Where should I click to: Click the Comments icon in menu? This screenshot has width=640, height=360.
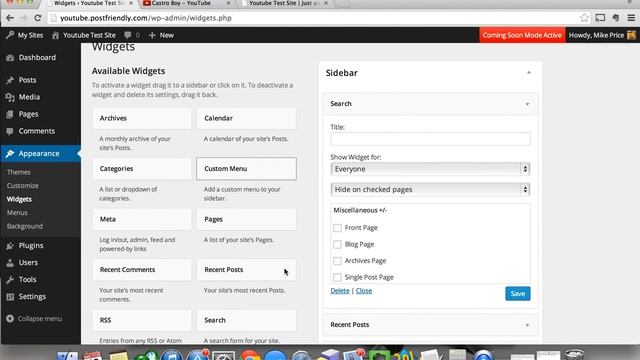[x=10, y=131]
